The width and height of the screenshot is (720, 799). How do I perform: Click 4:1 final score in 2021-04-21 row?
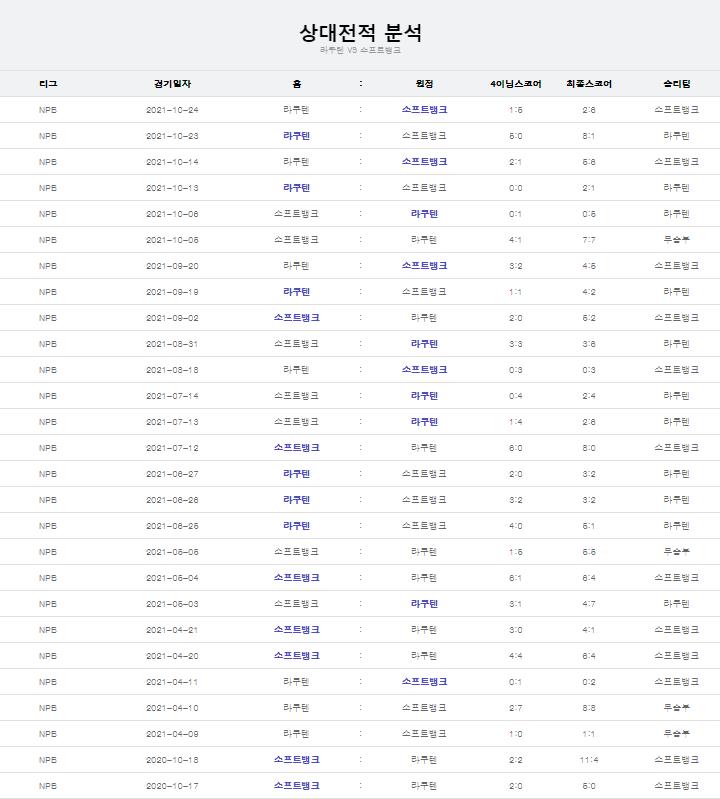pyautogui.click(x=589, y=630)
